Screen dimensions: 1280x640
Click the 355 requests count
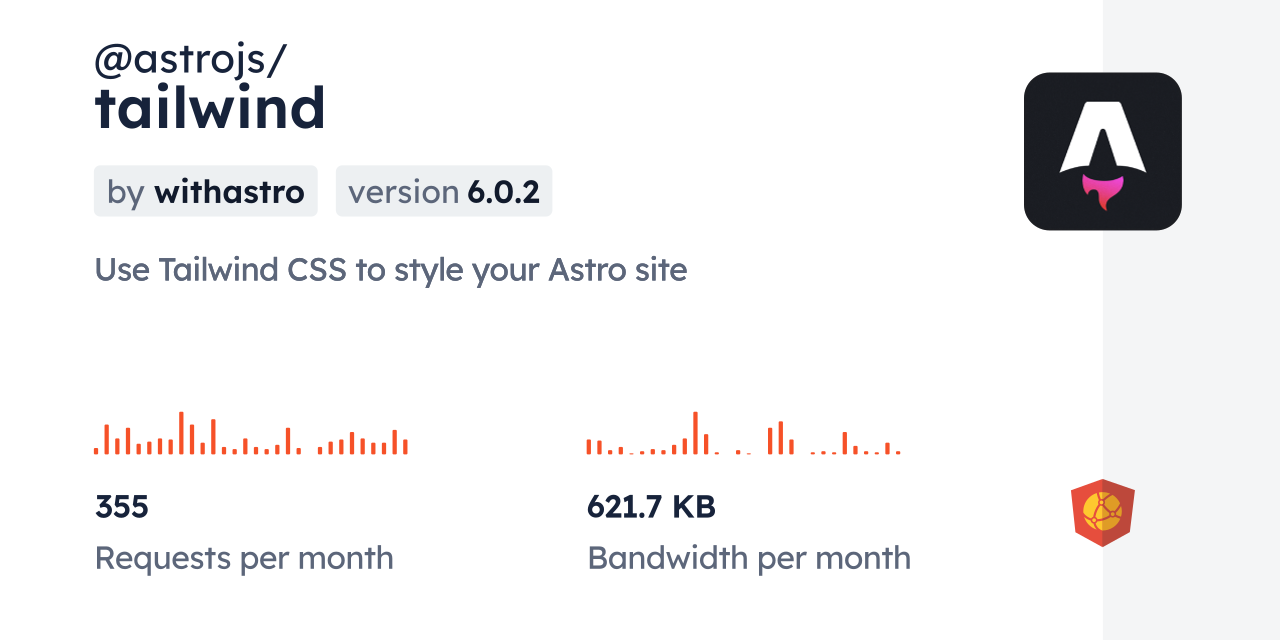point(122,507)
